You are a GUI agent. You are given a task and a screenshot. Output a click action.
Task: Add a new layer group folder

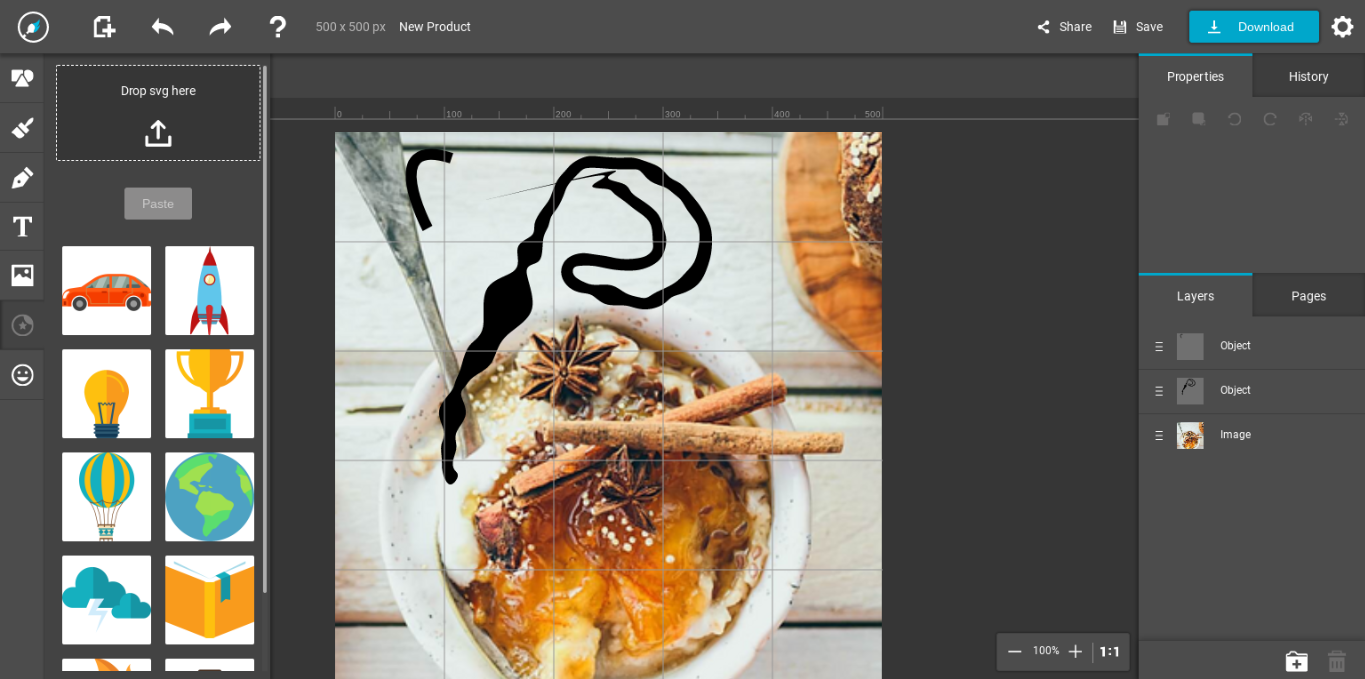tap(1296, 661)
